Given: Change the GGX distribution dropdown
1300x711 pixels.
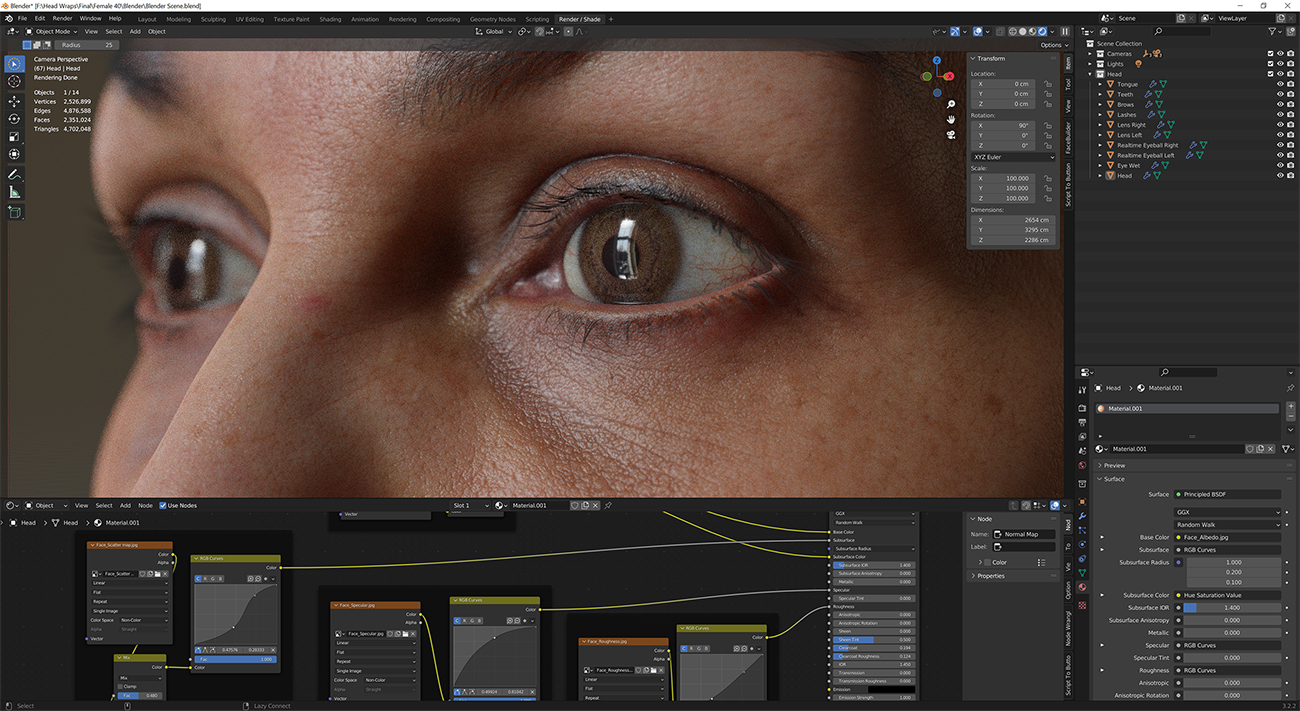Looking at the screenshot, I should 1228,512.
